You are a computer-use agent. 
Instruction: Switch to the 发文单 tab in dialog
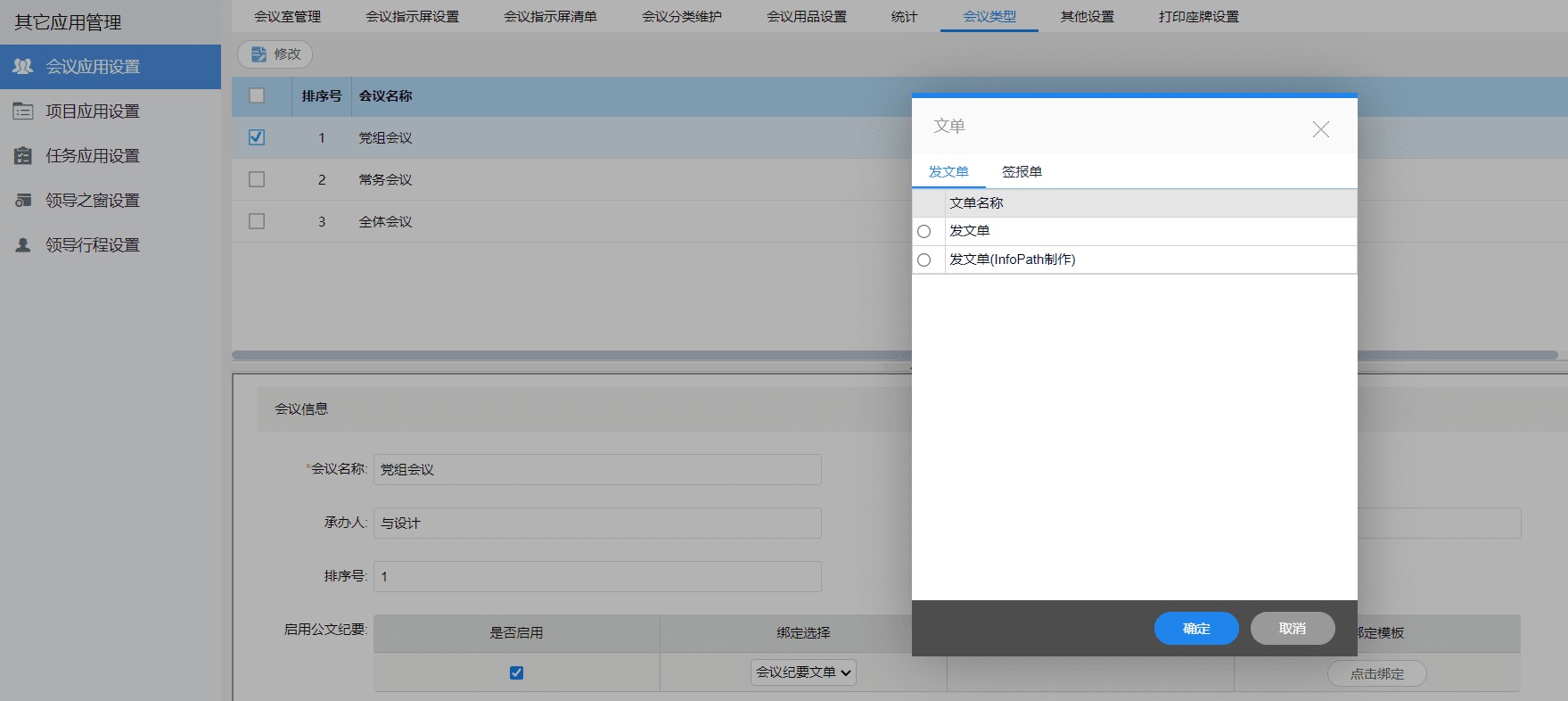948,171
